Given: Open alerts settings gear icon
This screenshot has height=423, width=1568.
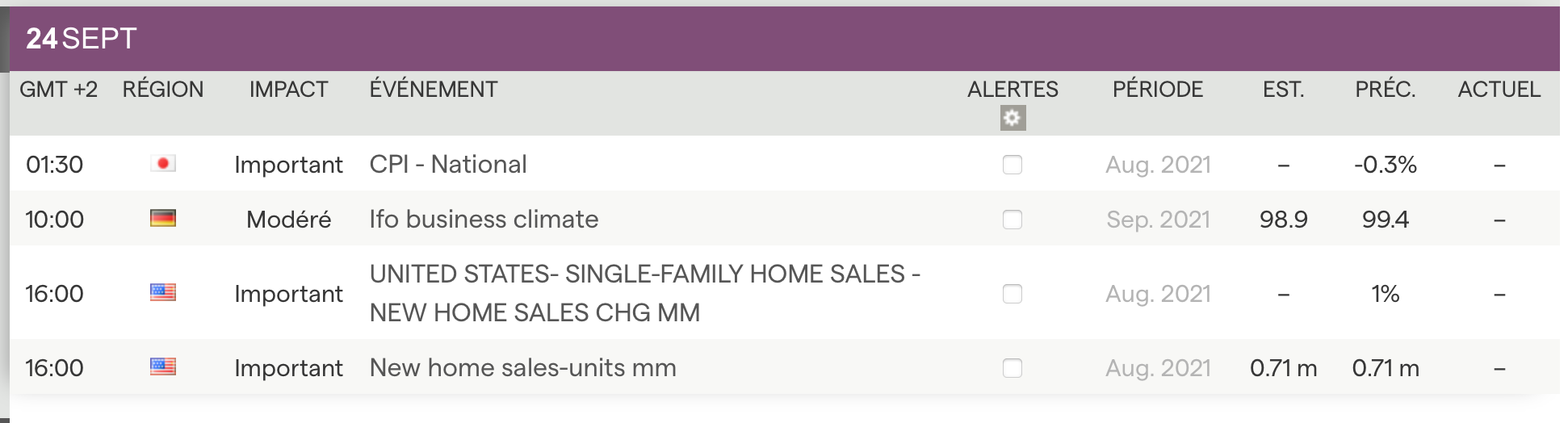Looking at the screenshot, I should coord(1012,119).
